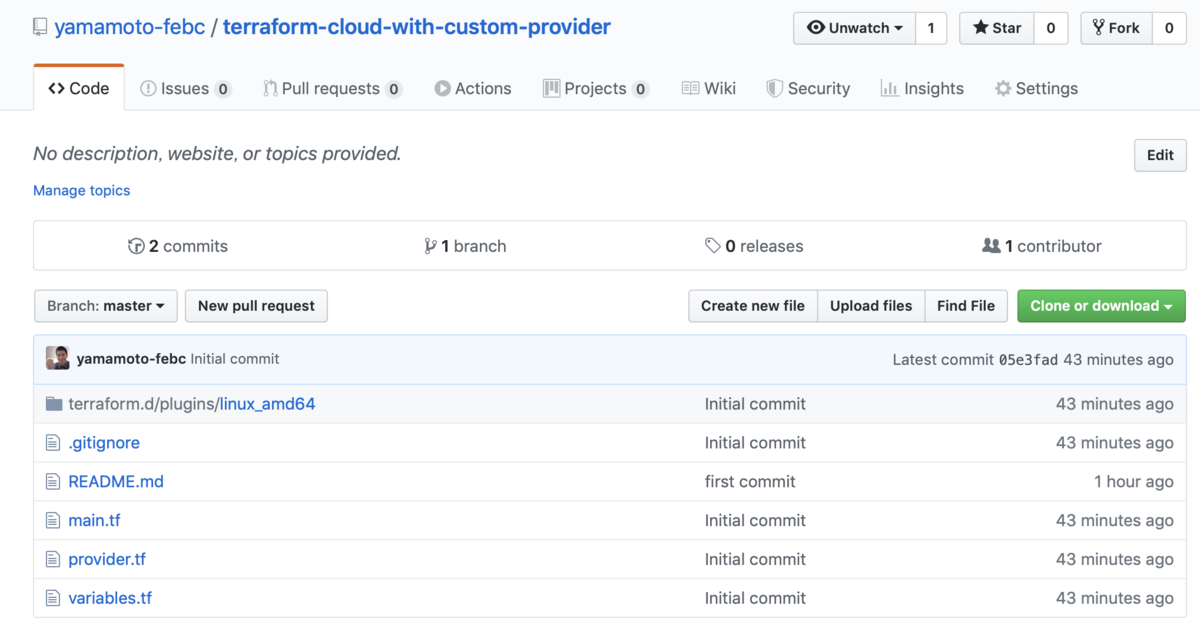Click the file icon next to .gitignore
Viewport: 1200px width, 625px height.
(x=54, y=443)
